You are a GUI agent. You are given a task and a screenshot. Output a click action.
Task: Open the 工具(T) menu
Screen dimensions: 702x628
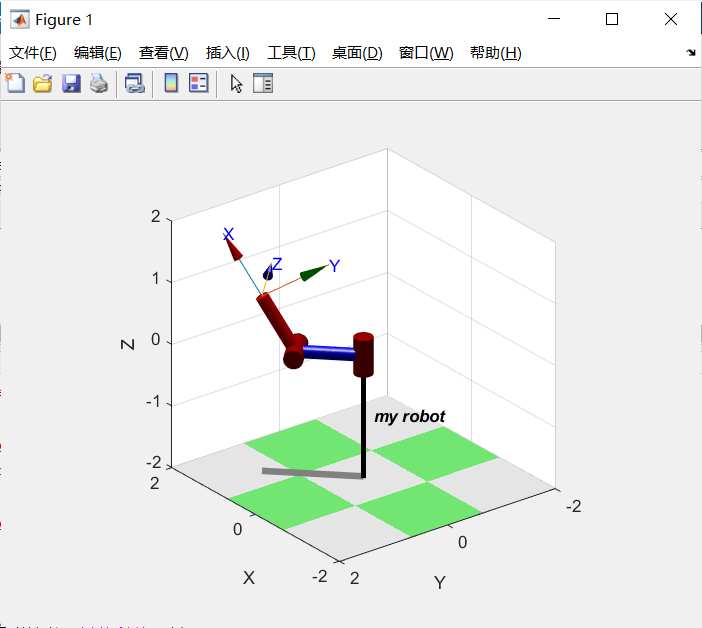pyautogui.click(x=291, y=53)
